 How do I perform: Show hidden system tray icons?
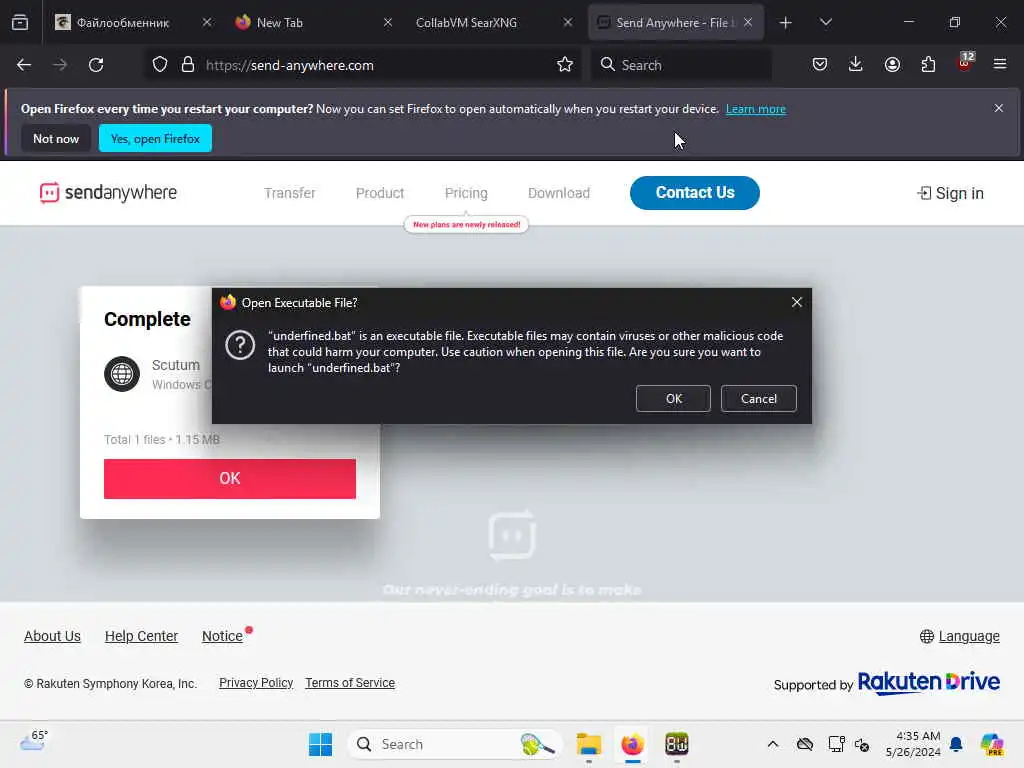pos(773,744)
